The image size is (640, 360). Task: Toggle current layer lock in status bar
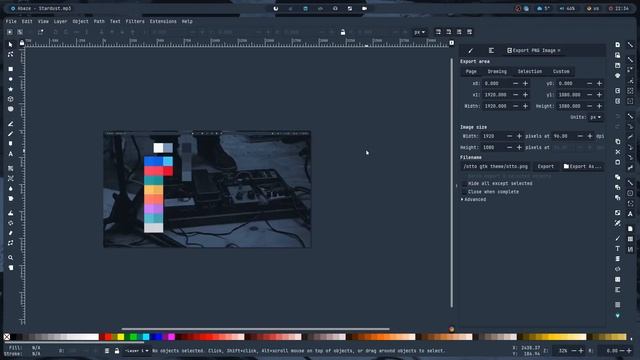click(x=117, y=351)
